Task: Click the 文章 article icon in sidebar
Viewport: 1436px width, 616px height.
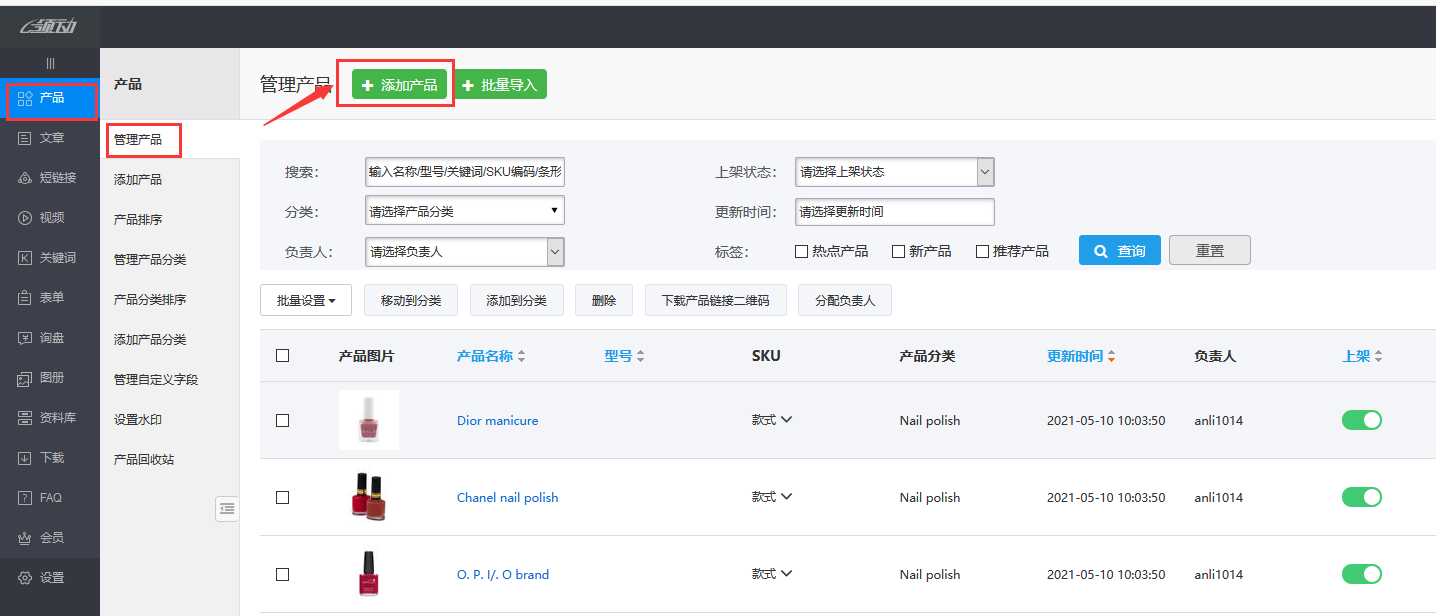Action: coord(25,138)
